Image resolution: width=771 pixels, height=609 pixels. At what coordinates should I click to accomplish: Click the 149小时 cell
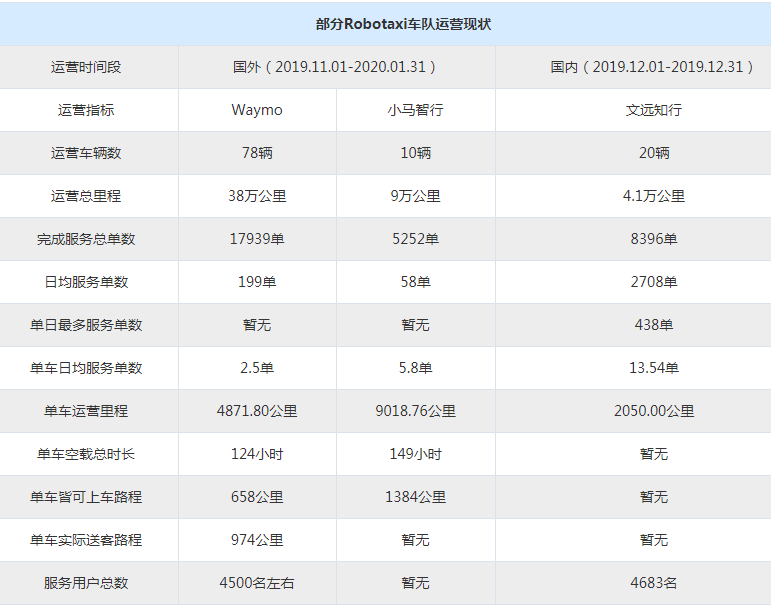point(415,454)
